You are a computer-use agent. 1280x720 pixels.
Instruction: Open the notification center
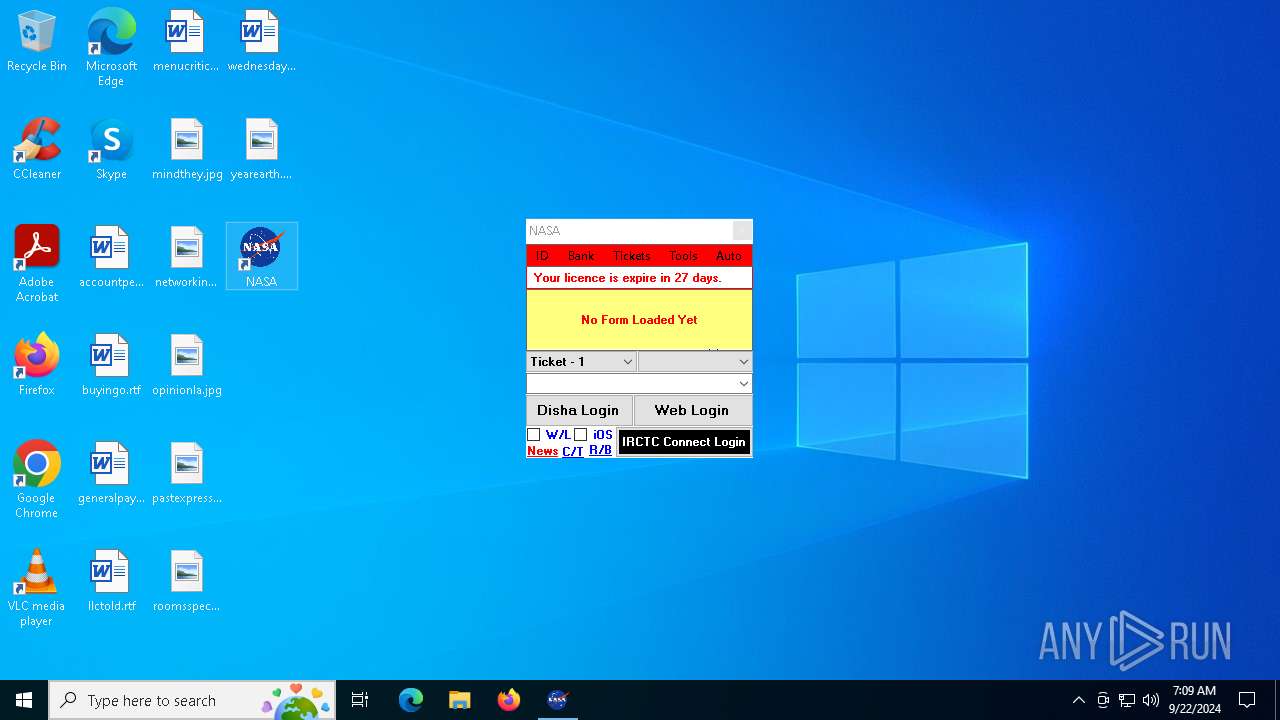coord(1248,700)
